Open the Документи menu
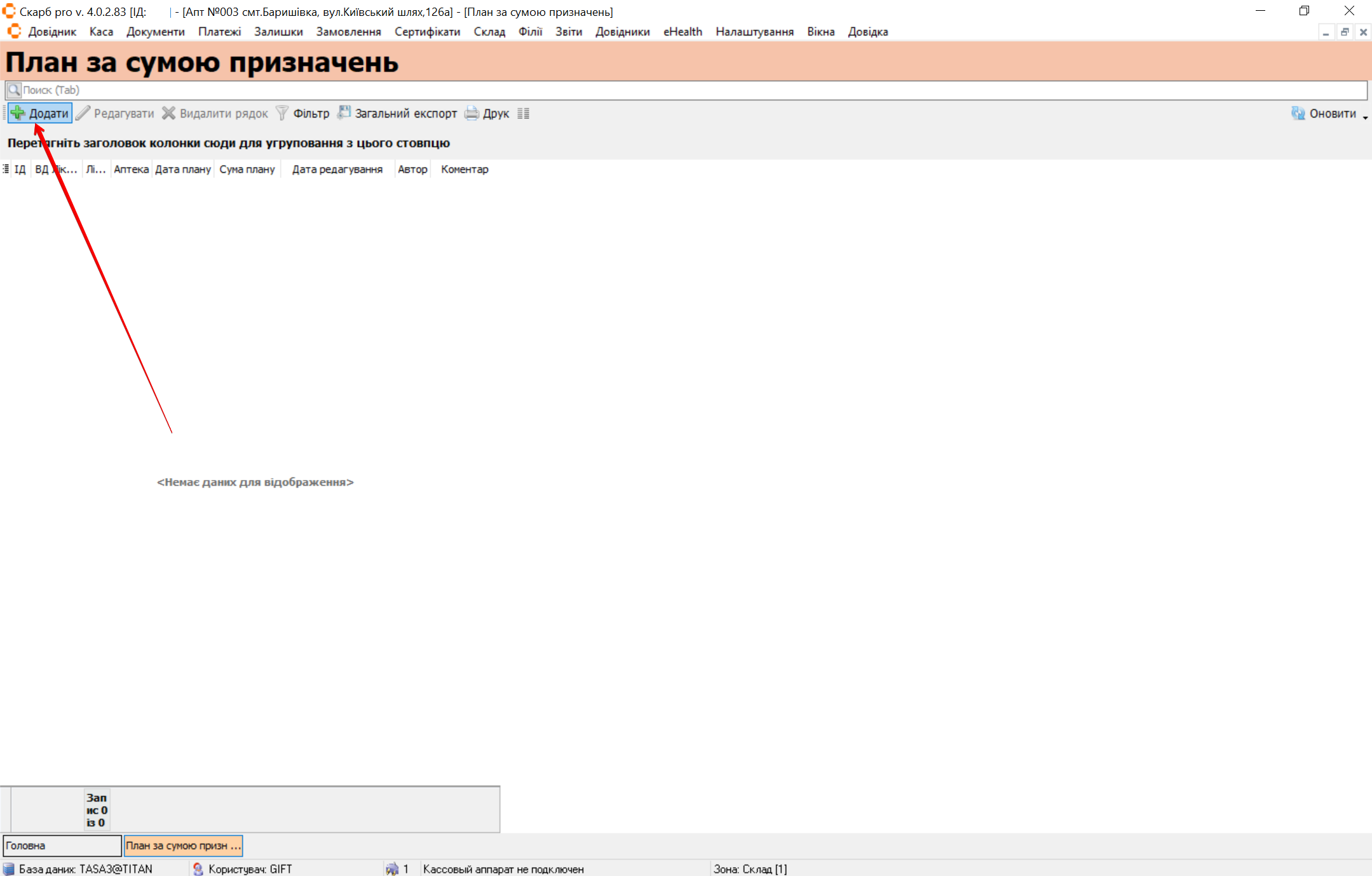Screen dimensions: 1372x876 click(155, 32)
